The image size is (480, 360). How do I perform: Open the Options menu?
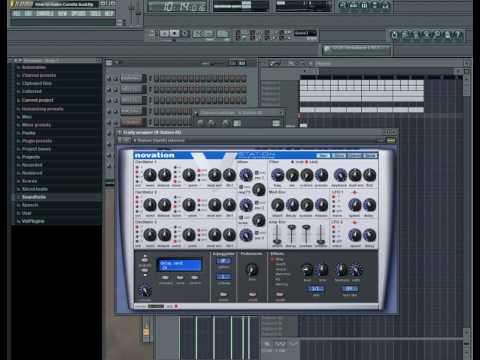pos(79,13)
